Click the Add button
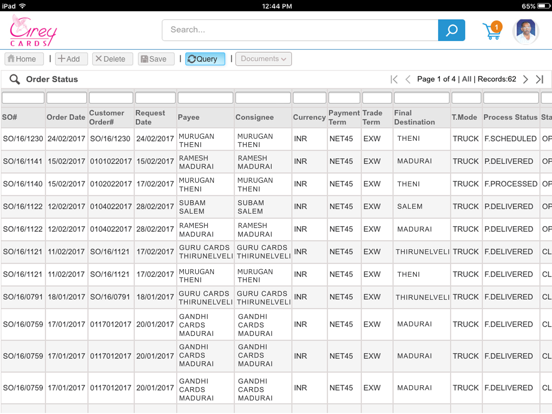Viewport: 552px width, 414px height. [71, 59]
